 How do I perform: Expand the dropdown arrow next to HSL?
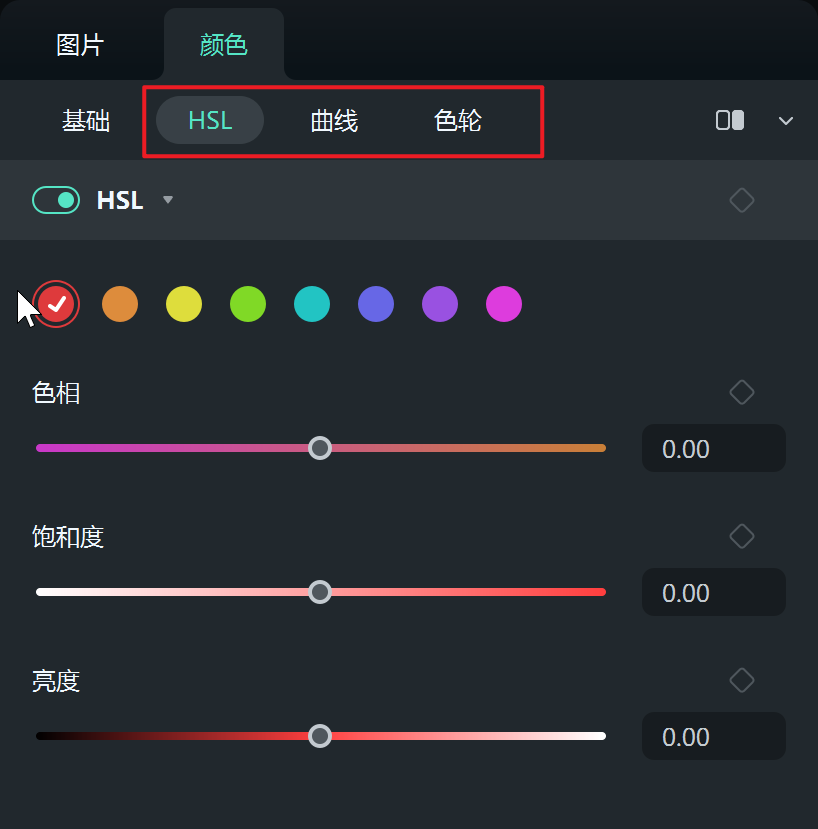tap(167, 200)
